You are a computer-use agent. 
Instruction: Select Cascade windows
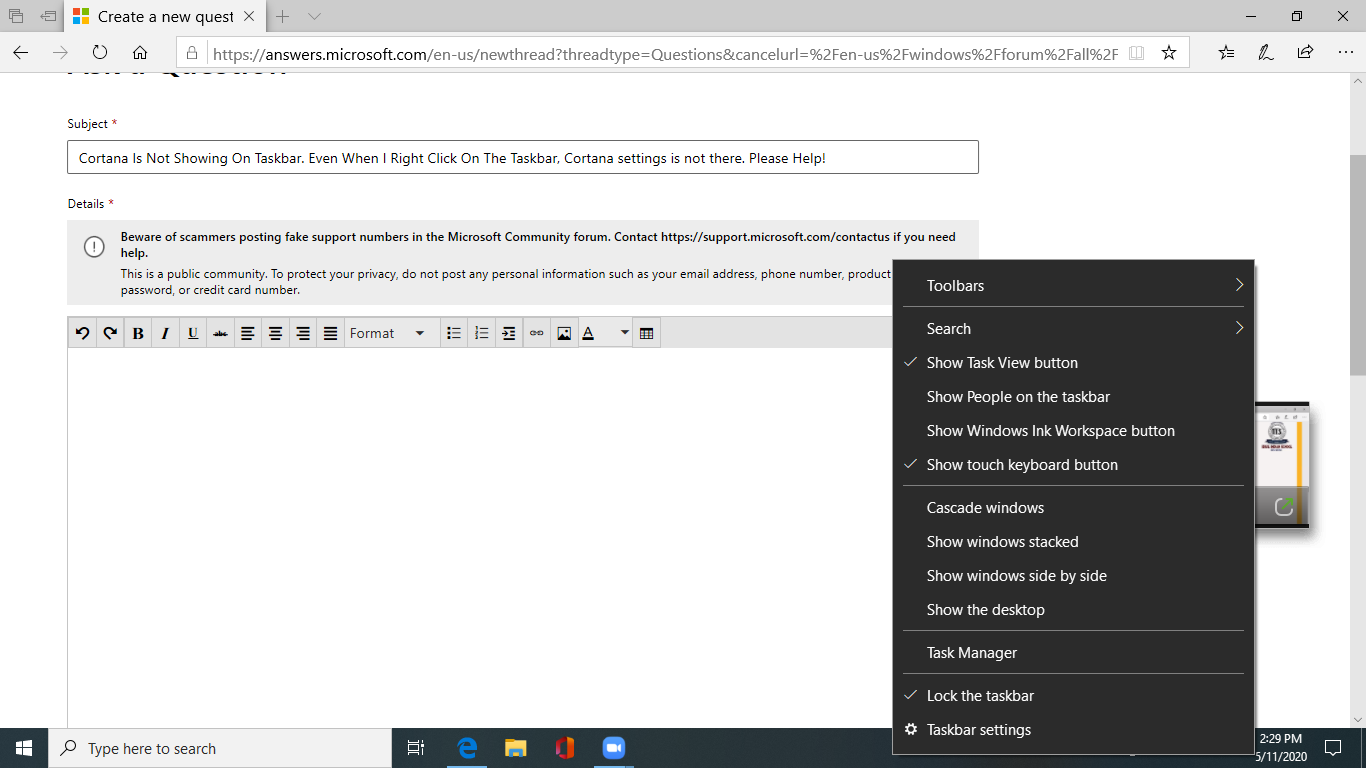point(1073,507)
